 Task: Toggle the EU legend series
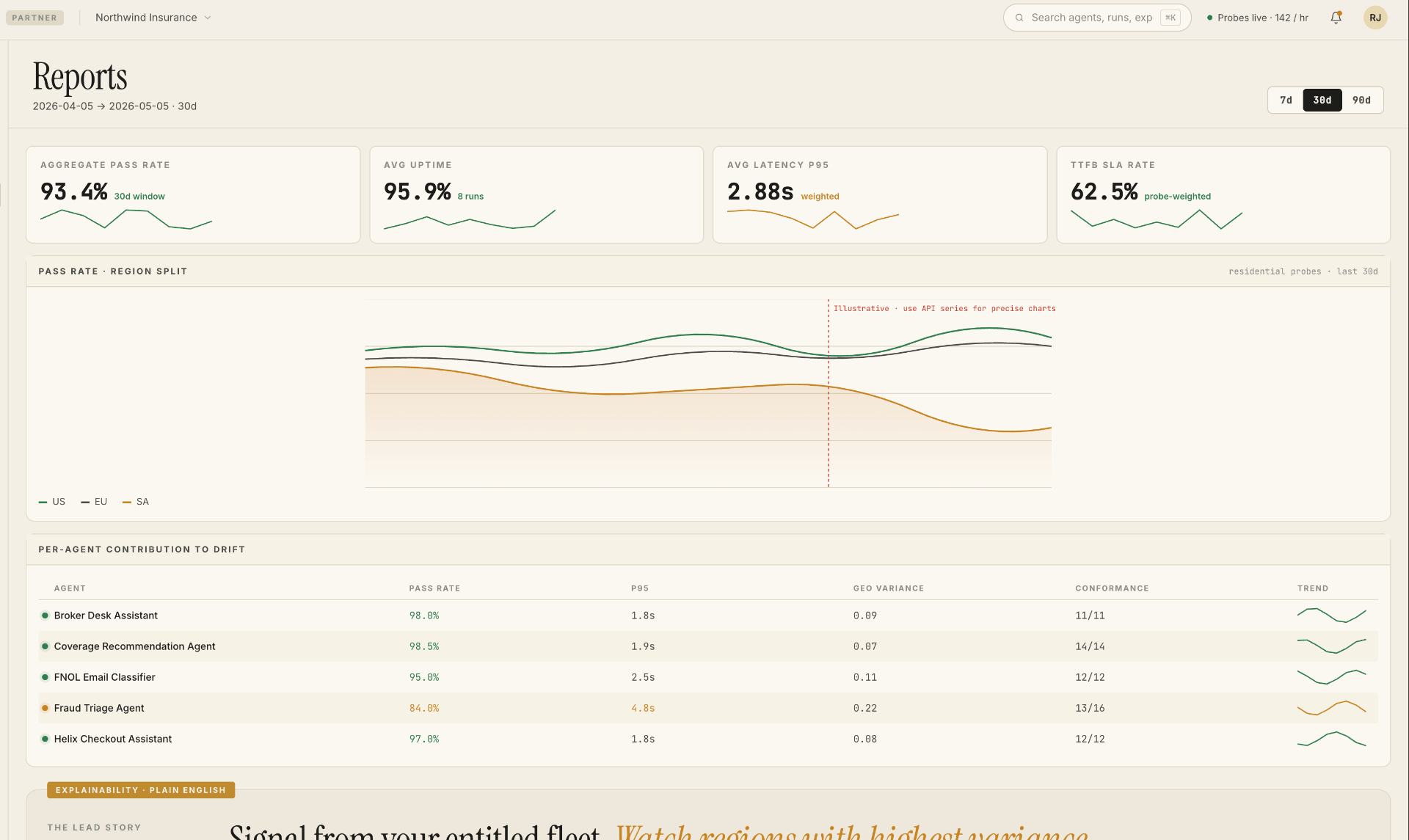coord(94,502)
